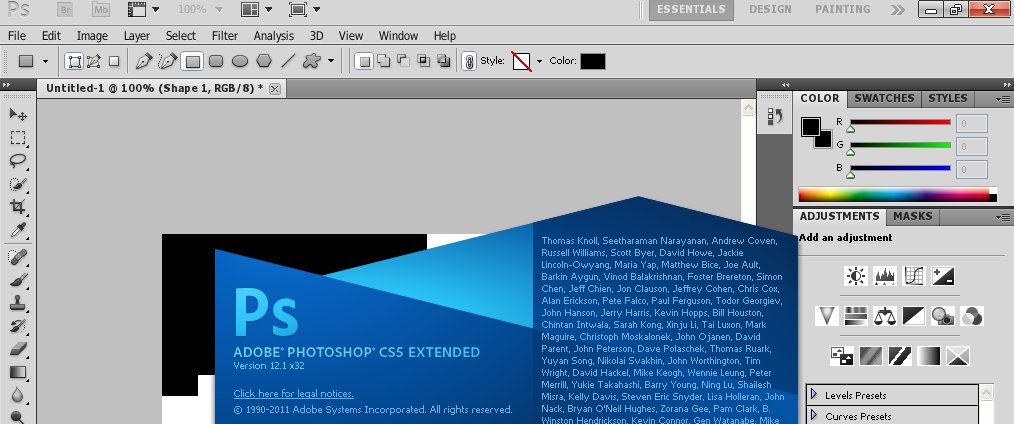
Task: Enable Shape Layers mode
Action: pyautogui.click(x=75, y=61)
